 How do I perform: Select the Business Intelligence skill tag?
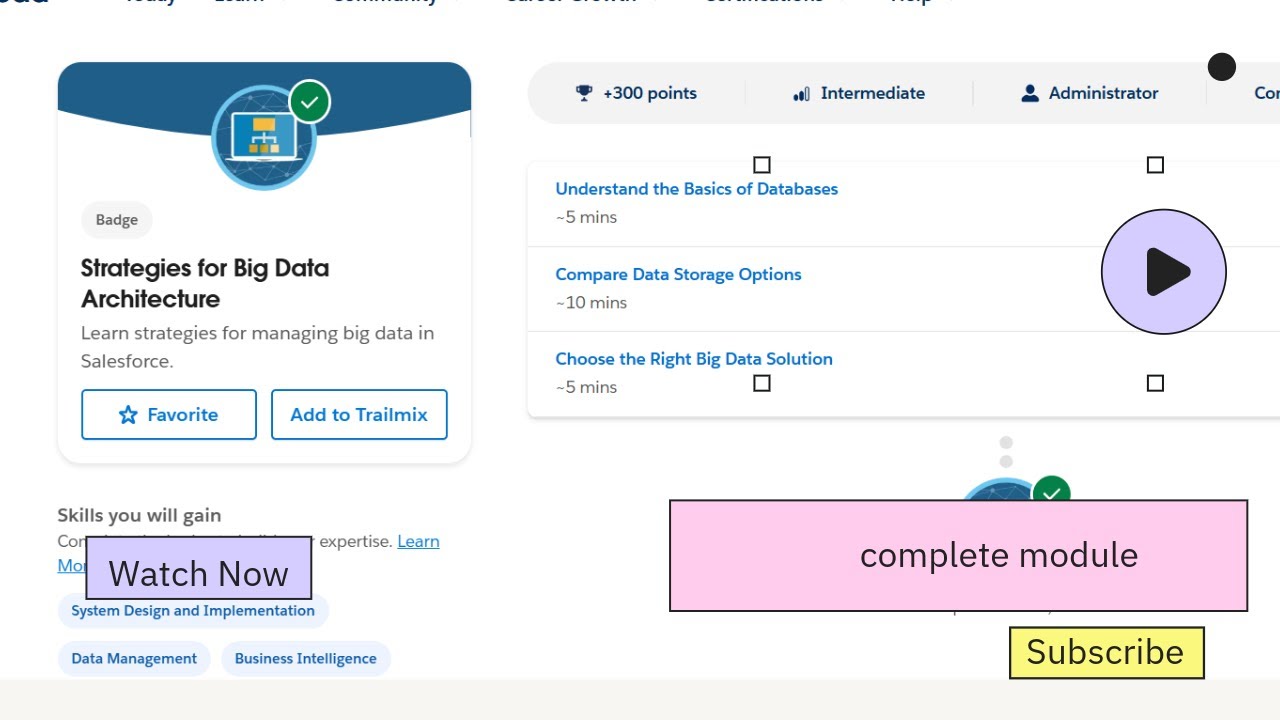pyautogui.click(x=306, y=659)
